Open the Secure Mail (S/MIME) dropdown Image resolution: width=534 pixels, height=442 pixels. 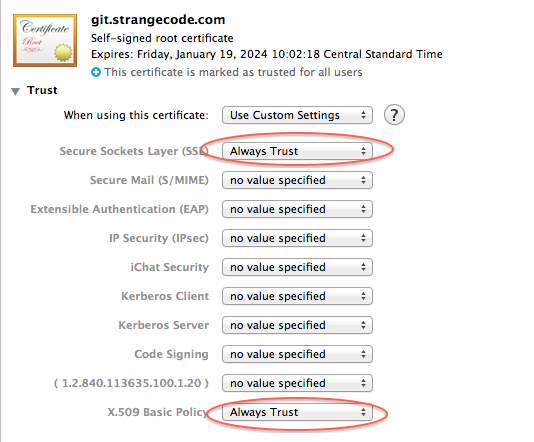(297, 180)
